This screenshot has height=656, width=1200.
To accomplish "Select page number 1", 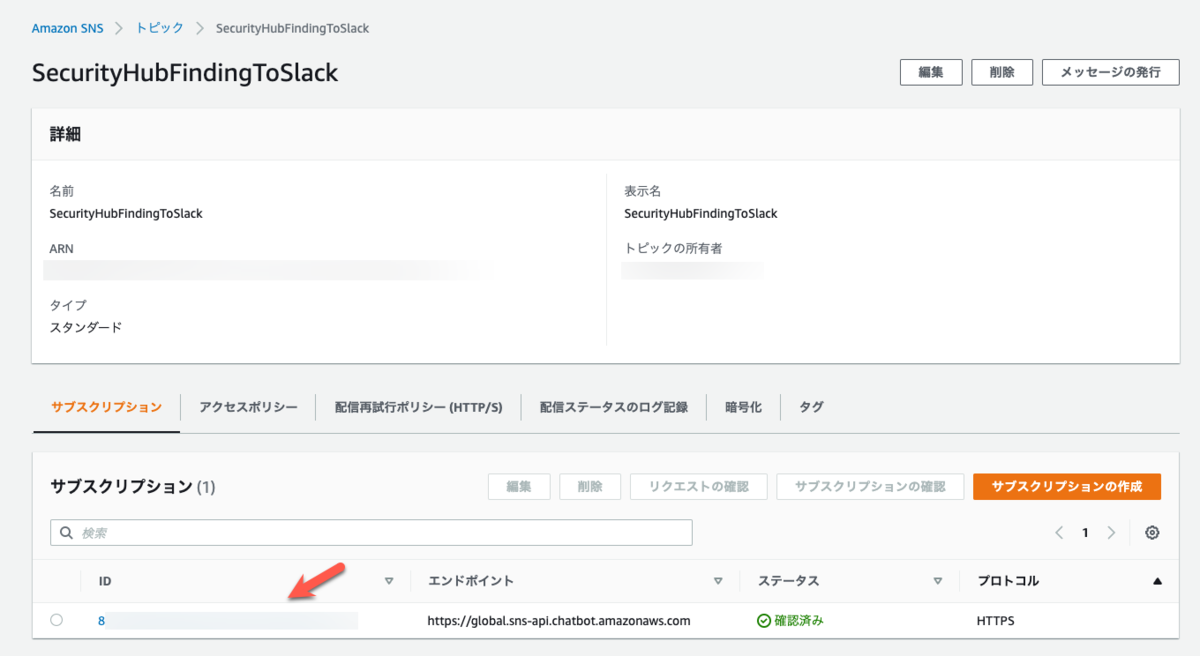I will click(1085, 533).
